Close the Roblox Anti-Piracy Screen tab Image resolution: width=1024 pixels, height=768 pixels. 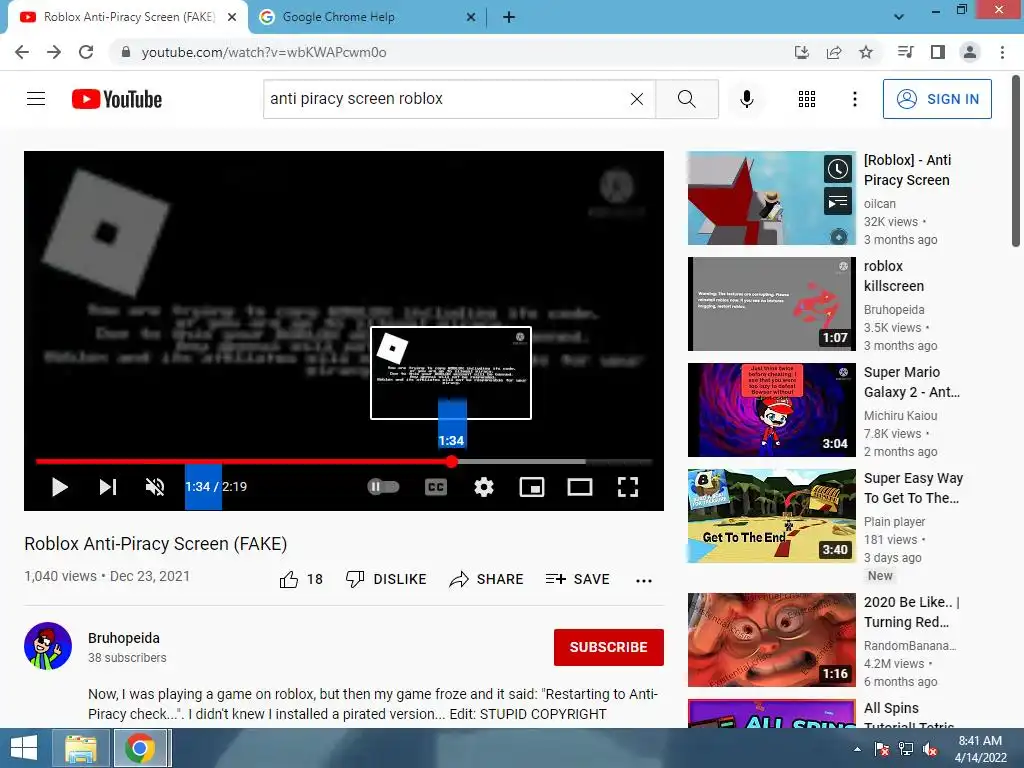coord(232,17)
